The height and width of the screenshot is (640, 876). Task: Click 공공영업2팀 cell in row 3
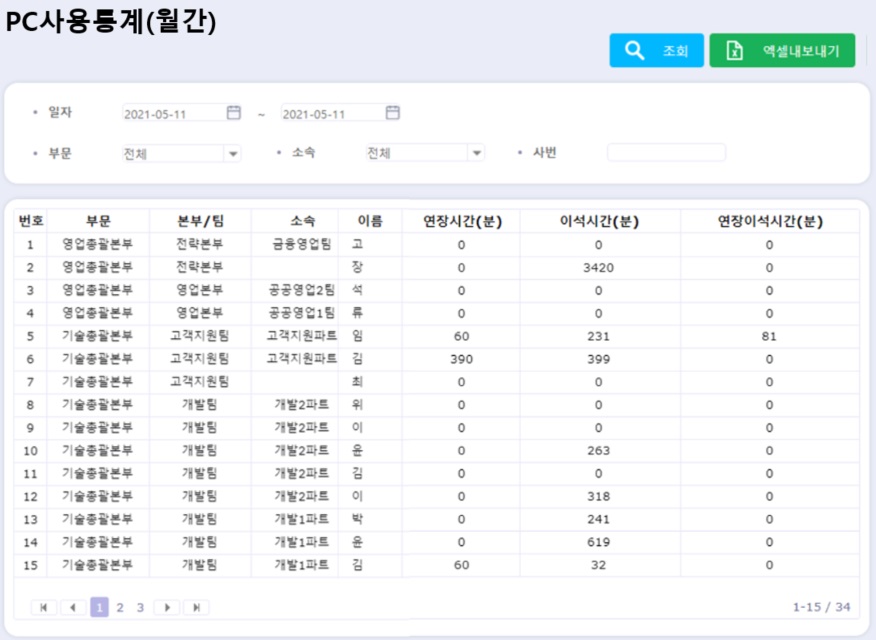click(302, 290)
